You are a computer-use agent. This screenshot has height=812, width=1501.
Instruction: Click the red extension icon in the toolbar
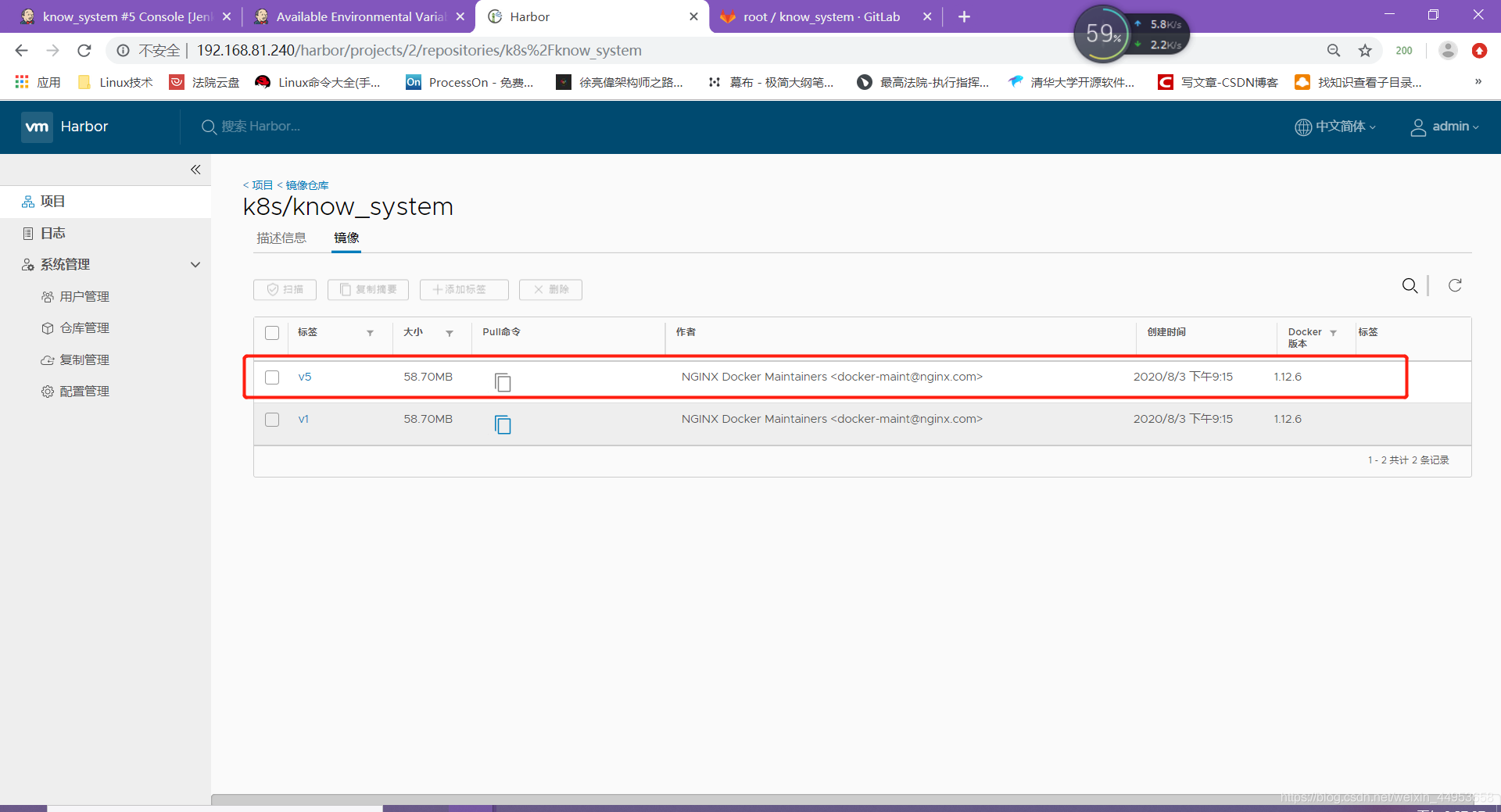1479,51
